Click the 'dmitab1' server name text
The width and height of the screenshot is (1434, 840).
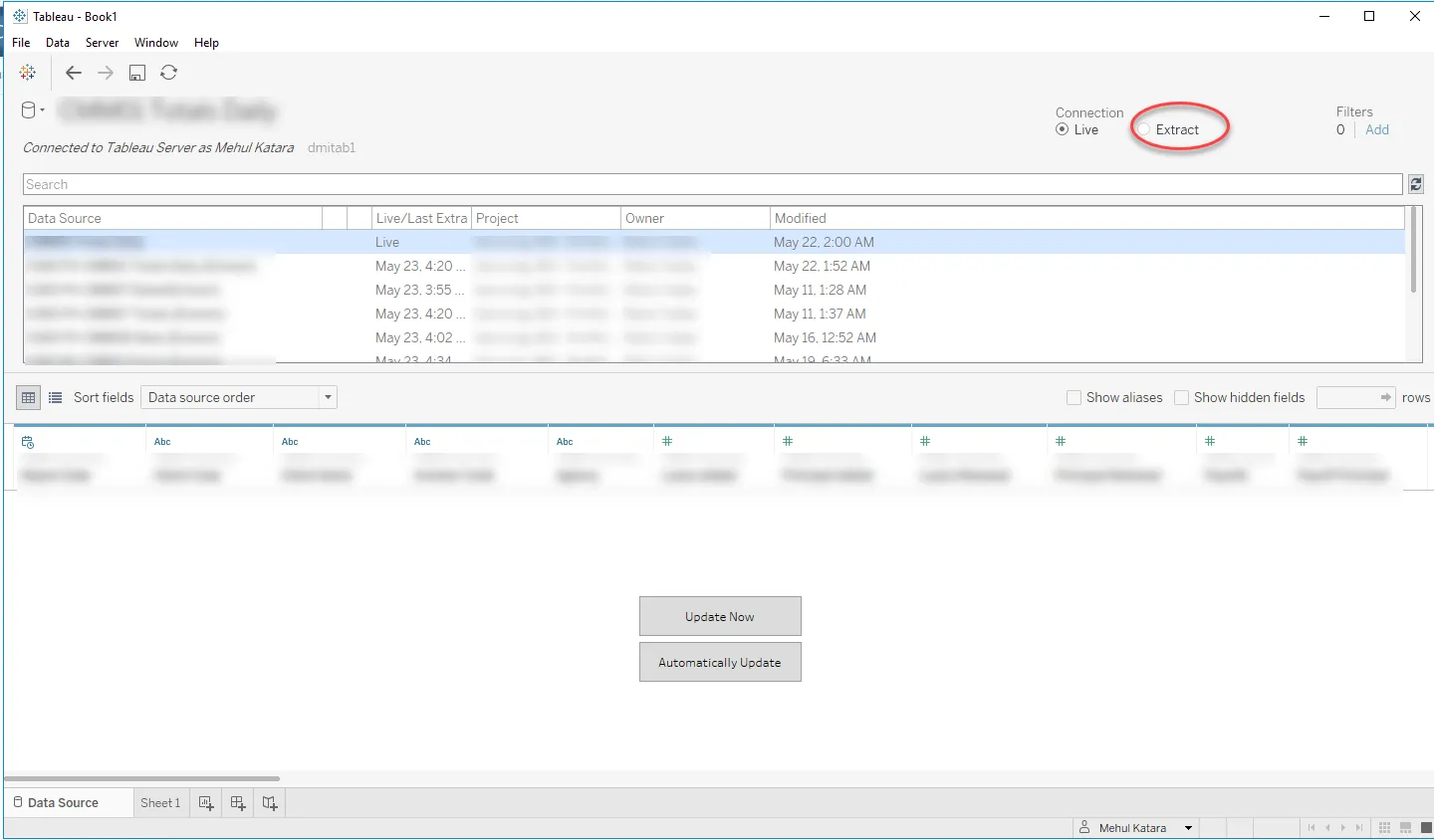[x=332, y=147]
